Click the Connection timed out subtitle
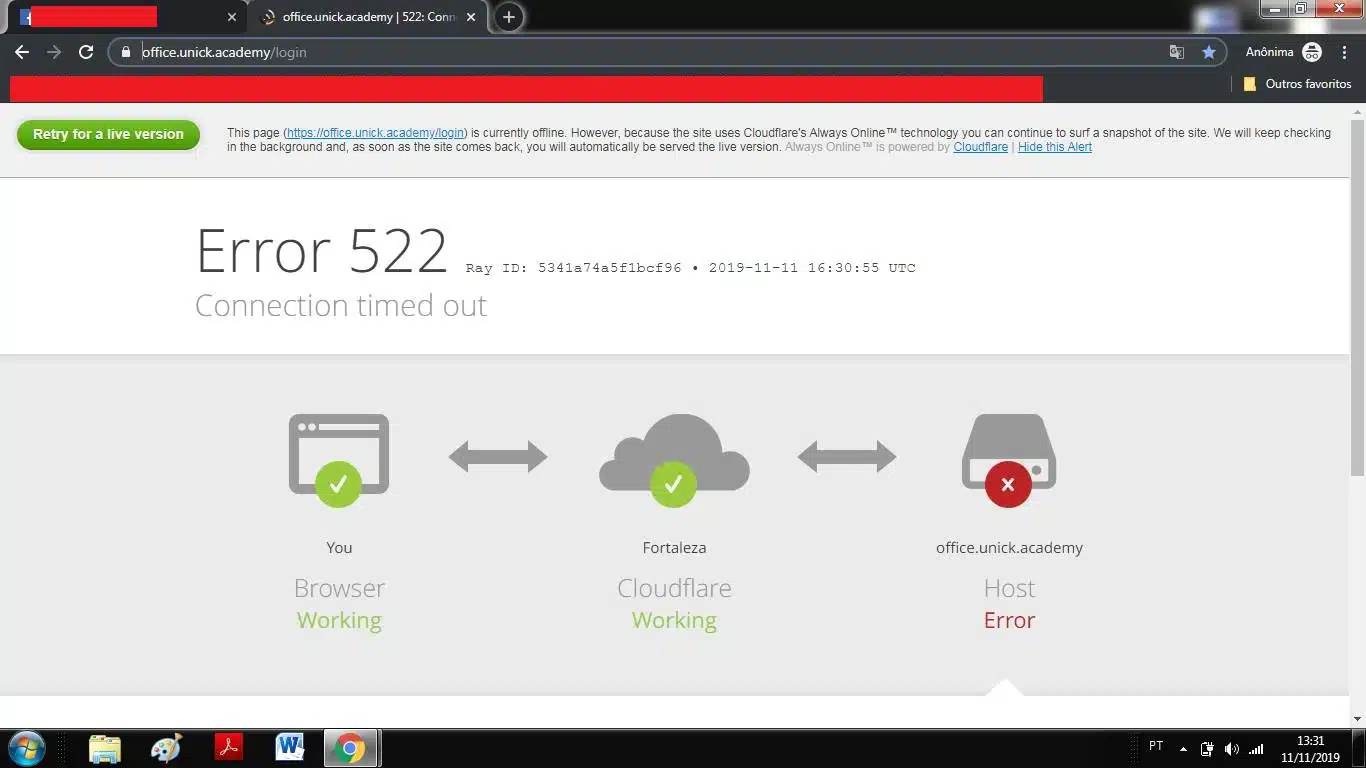Viewport: 1366px width, 768px height. point(341,306)
